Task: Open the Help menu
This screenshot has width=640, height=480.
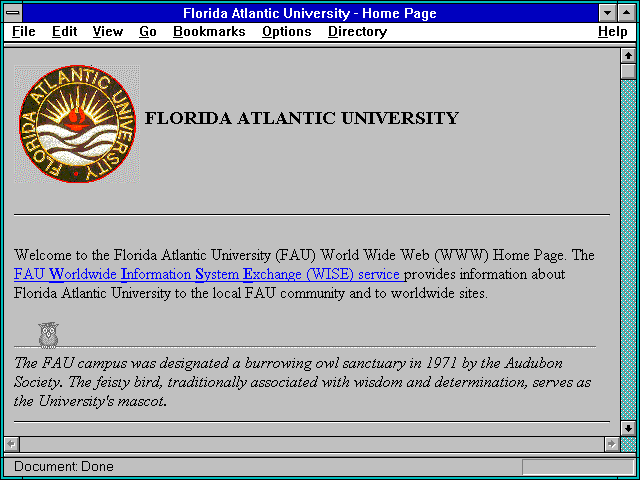Action: tap(613, 32)
